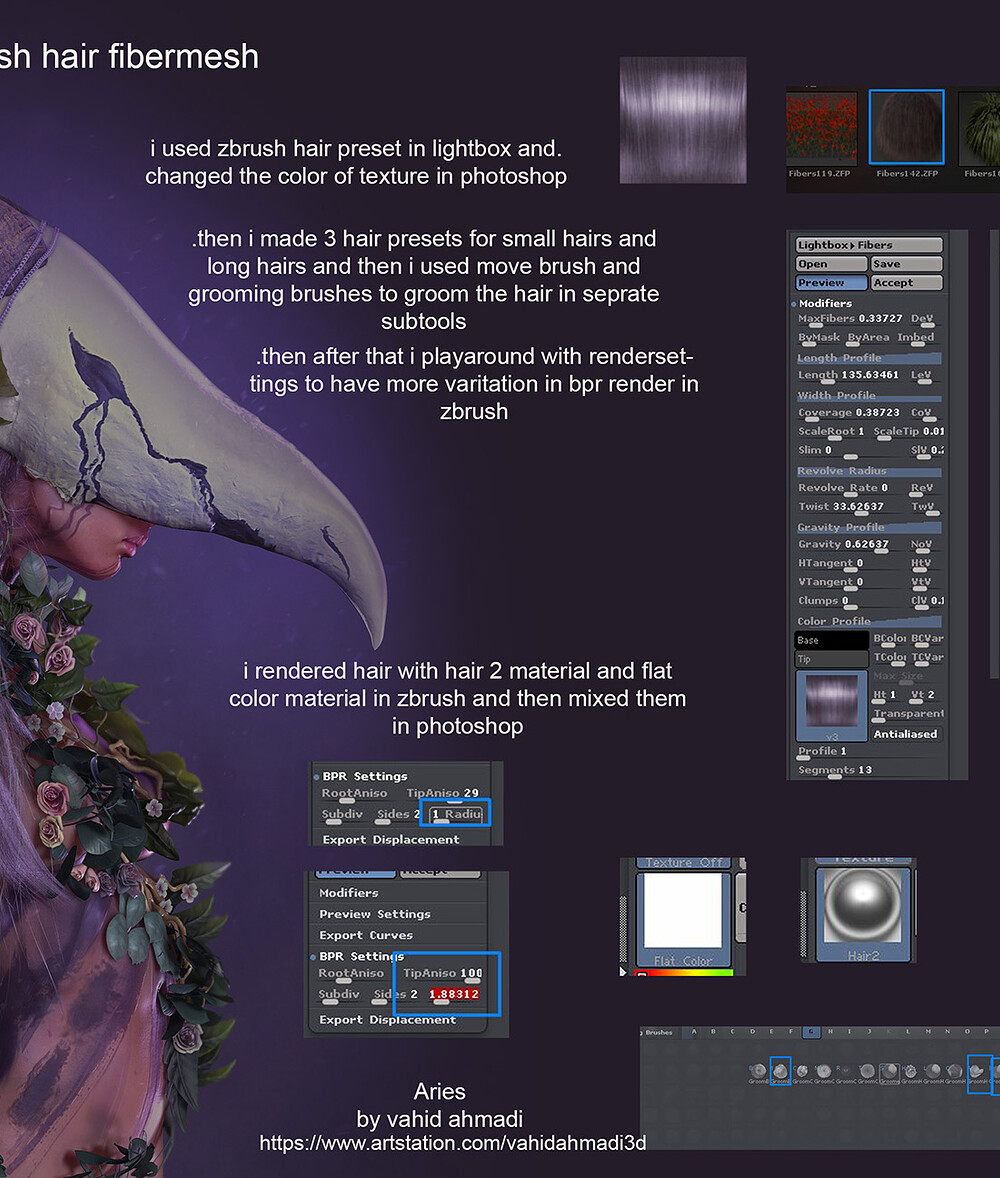Click the Accept button next to Preview
The height and width of the screenshot is (1178, 1000).
[x=906, y=282]
